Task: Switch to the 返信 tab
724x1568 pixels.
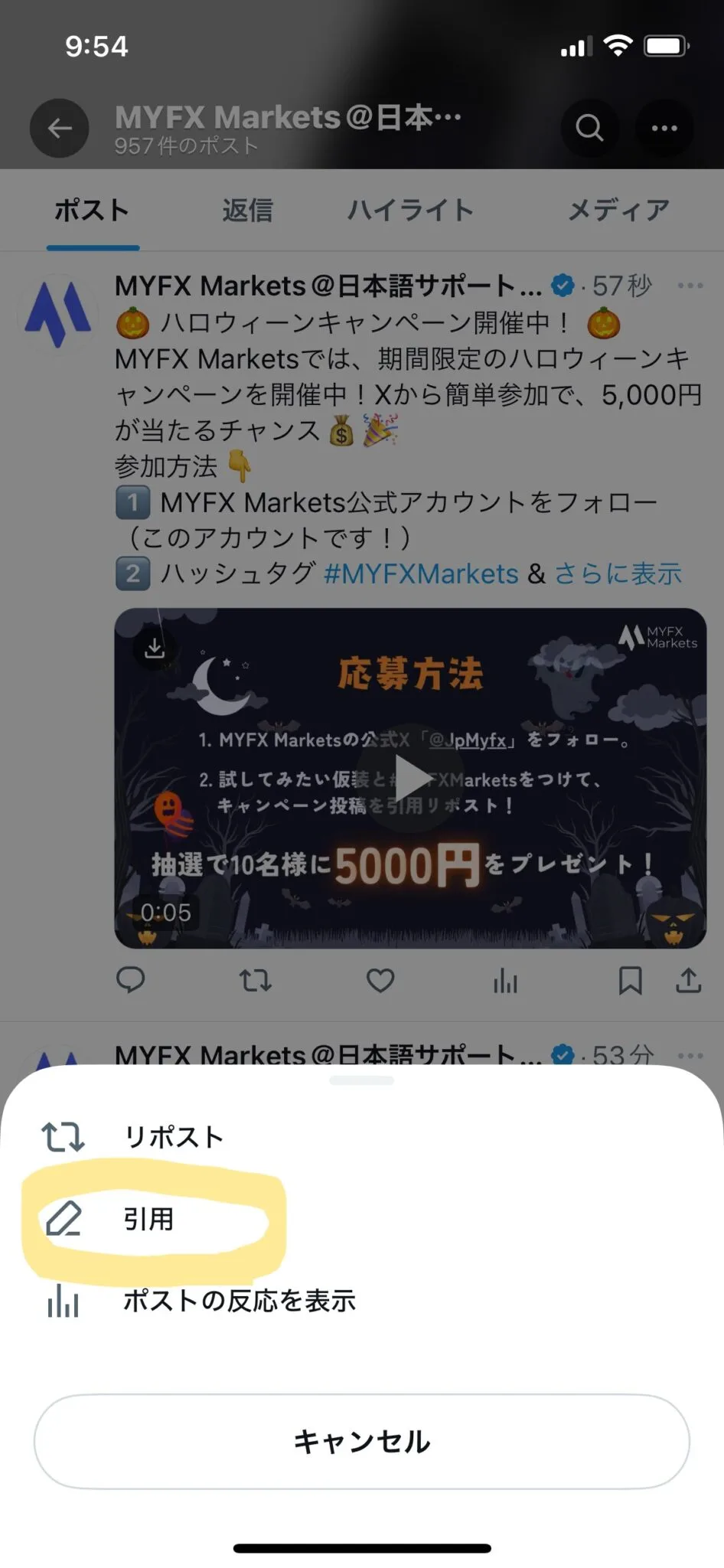Action: point(247,210)
